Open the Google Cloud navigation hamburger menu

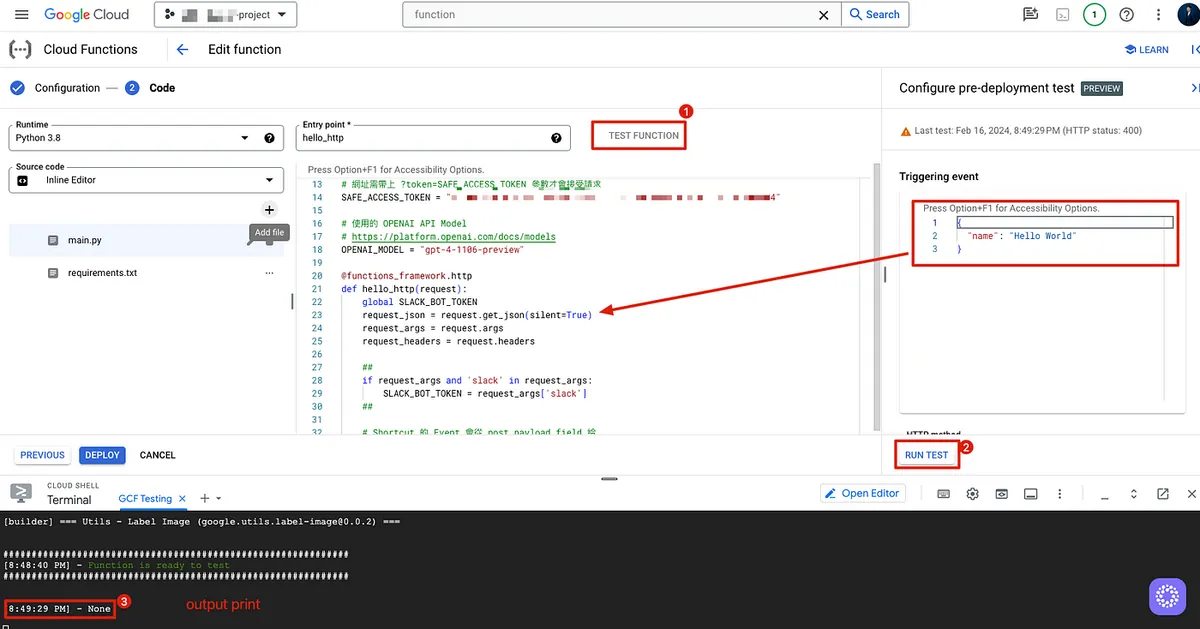22,15
